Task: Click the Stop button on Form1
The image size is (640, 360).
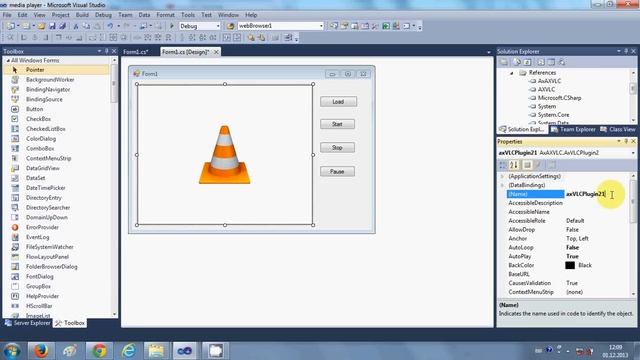Action: click(x=338, y=148)
